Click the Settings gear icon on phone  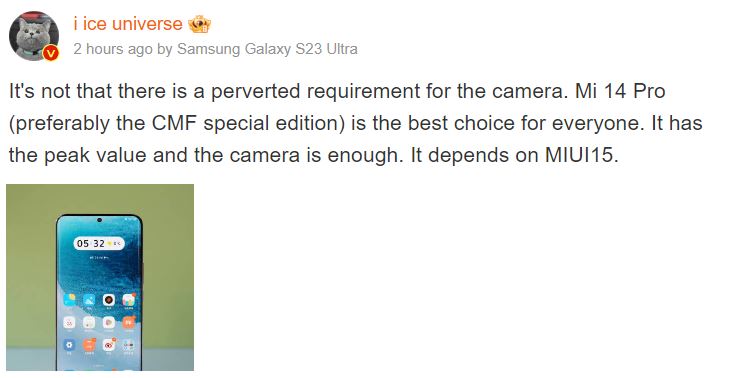[69, 345]
